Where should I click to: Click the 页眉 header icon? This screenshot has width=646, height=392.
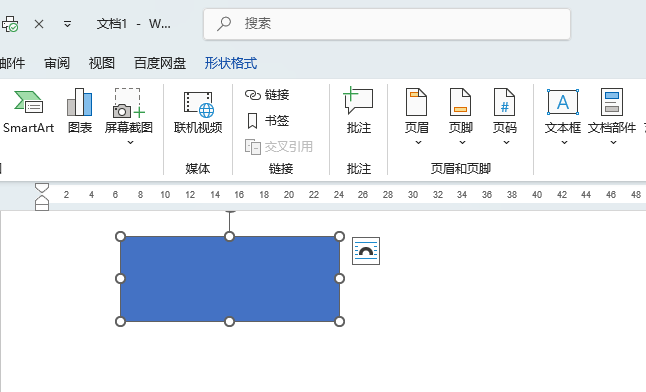point(417,102)
